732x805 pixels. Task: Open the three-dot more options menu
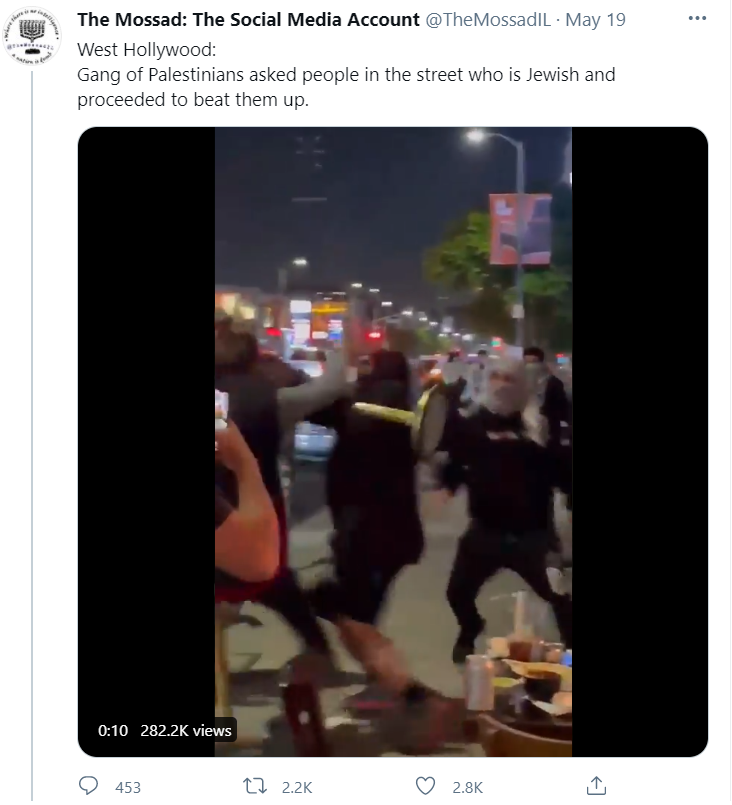point(697,18)
